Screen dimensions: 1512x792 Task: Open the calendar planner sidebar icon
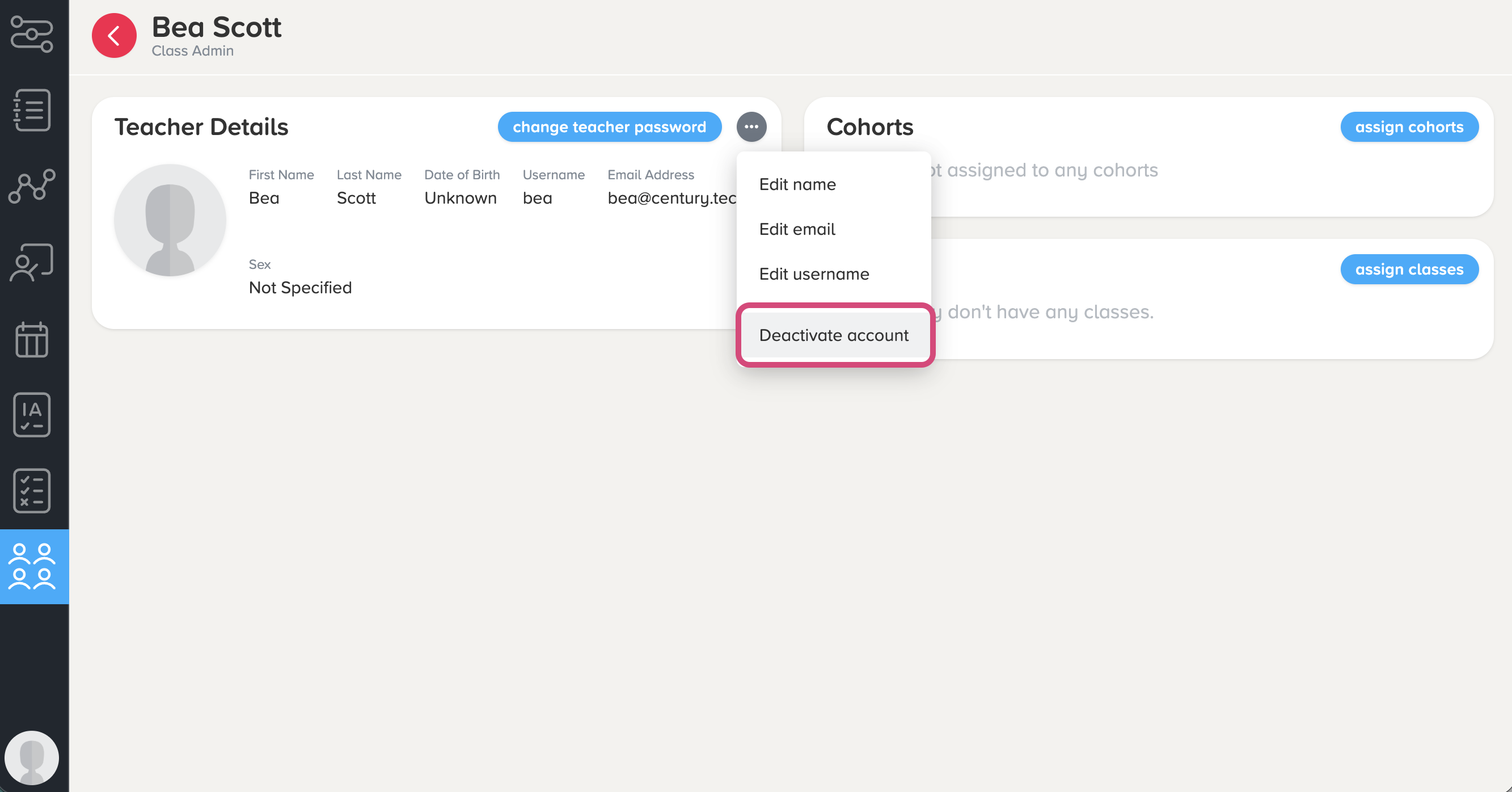point(33,339)
